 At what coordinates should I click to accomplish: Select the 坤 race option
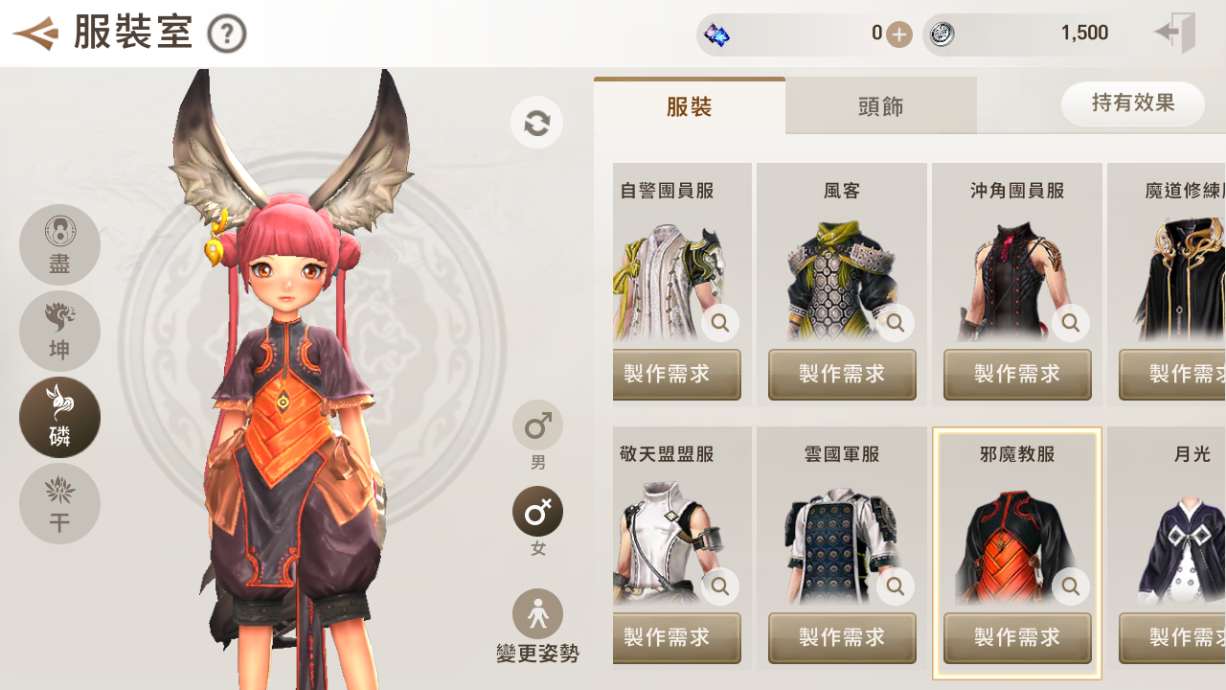60,331
